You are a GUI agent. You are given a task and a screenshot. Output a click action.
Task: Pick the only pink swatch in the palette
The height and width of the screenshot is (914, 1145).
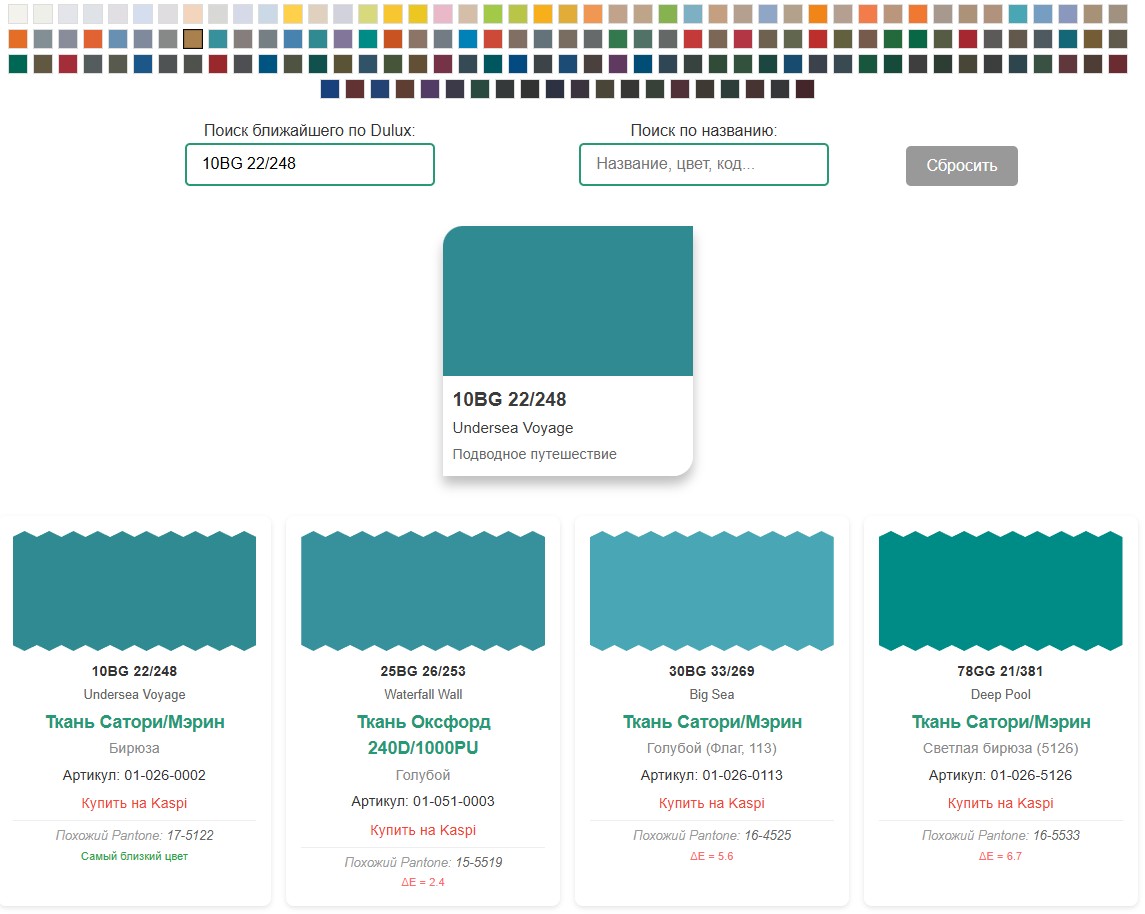(443, 14)
